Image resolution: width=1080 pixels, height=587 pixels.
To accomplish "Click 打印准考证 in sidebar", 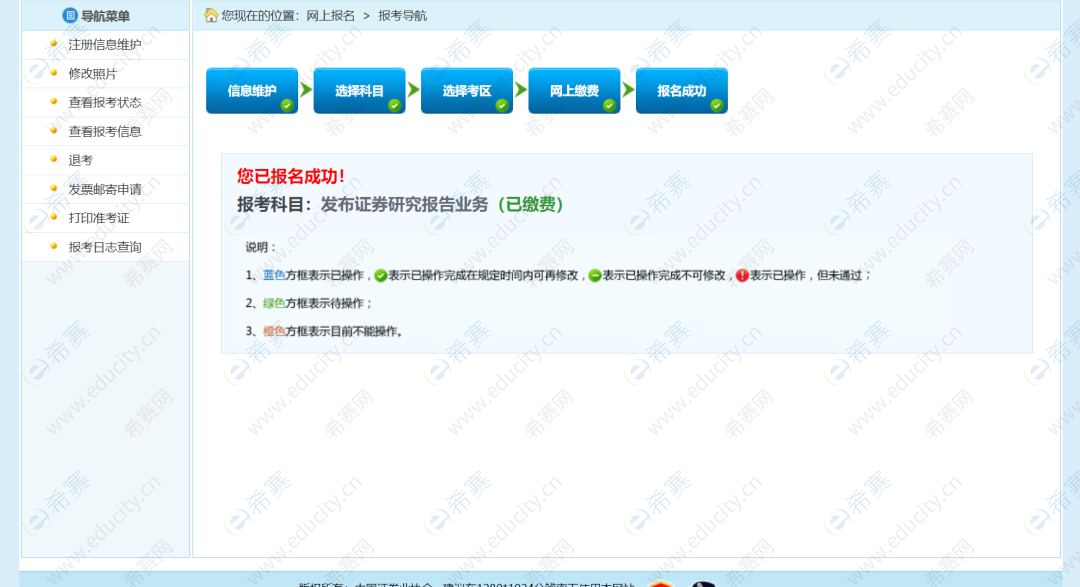I will pos(98,218).
